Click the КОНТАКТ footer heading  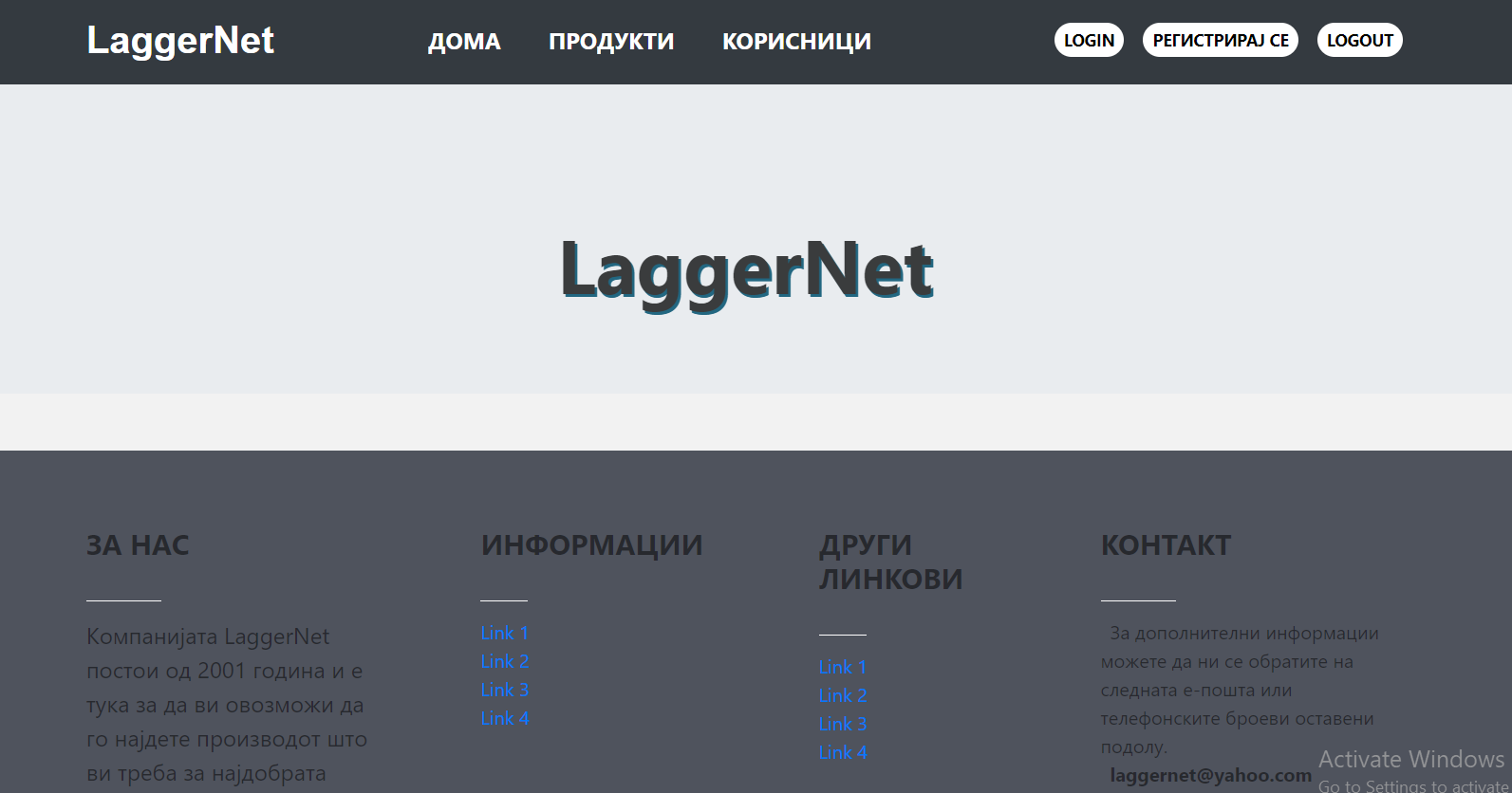click(1166, 545)
